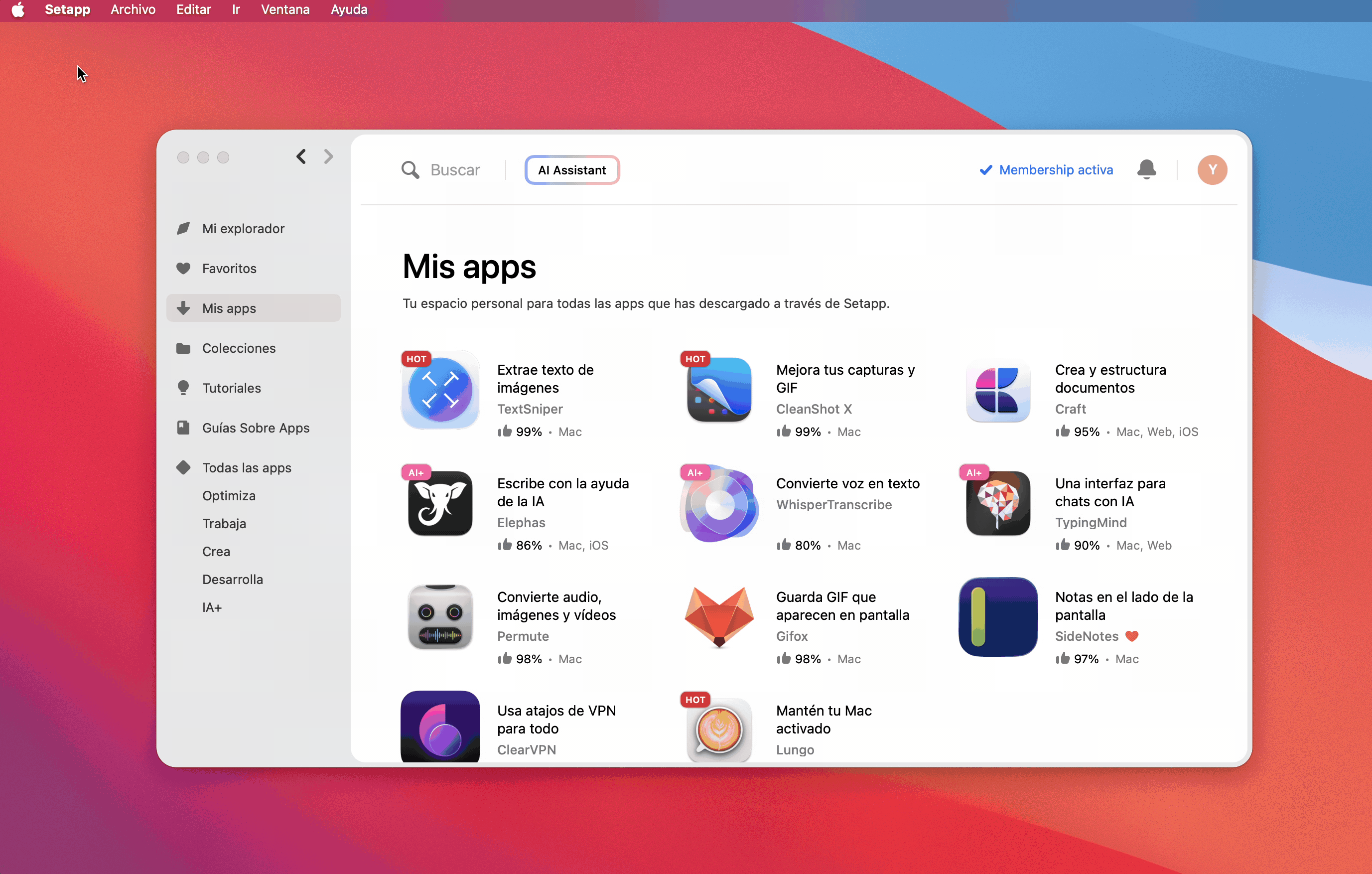Open the Optimiza category

pos(229,496)
